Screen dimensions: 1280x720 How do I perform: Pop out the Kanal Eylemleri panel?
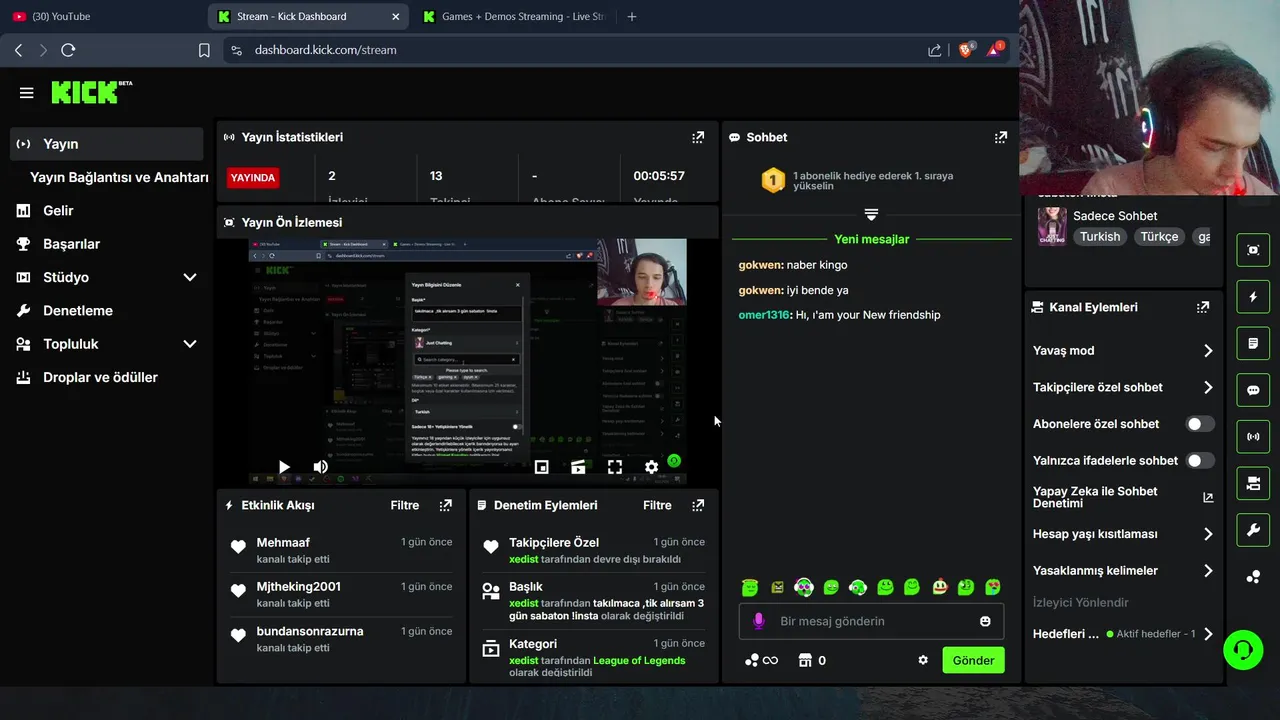(1203, 307)
